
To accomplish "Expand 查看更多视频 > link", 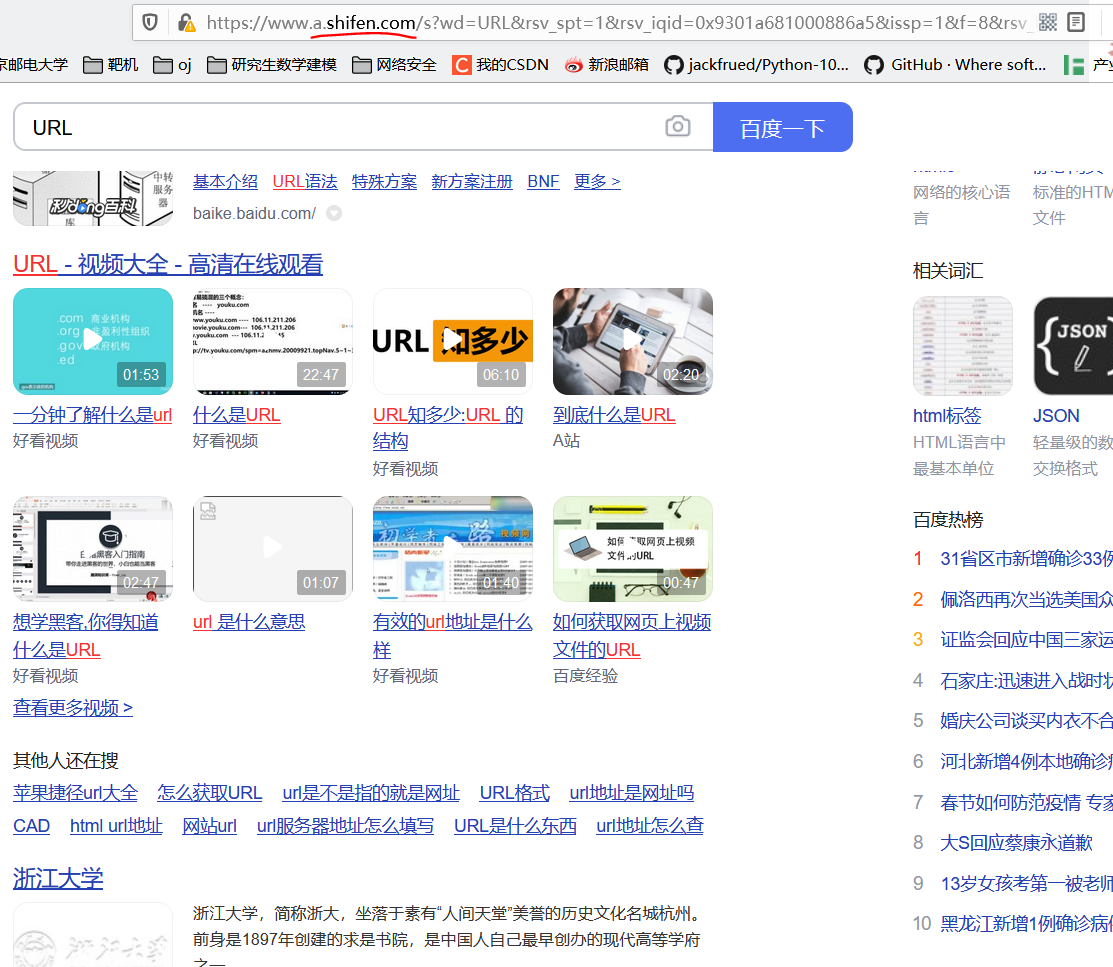I will point(72,708).
